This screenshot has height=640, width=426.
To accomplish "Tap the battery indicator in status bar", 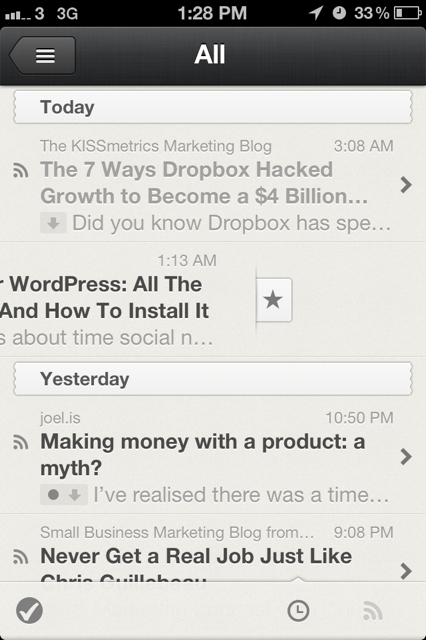I will point(407,13).
